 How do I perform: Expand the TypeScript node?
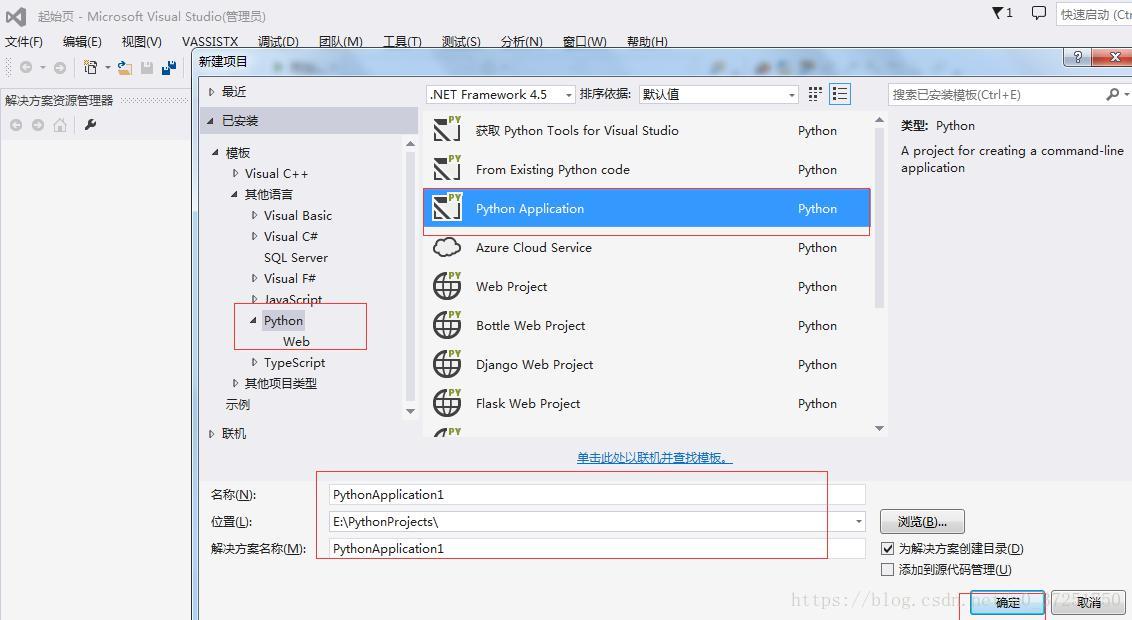(x=254, y=362)
